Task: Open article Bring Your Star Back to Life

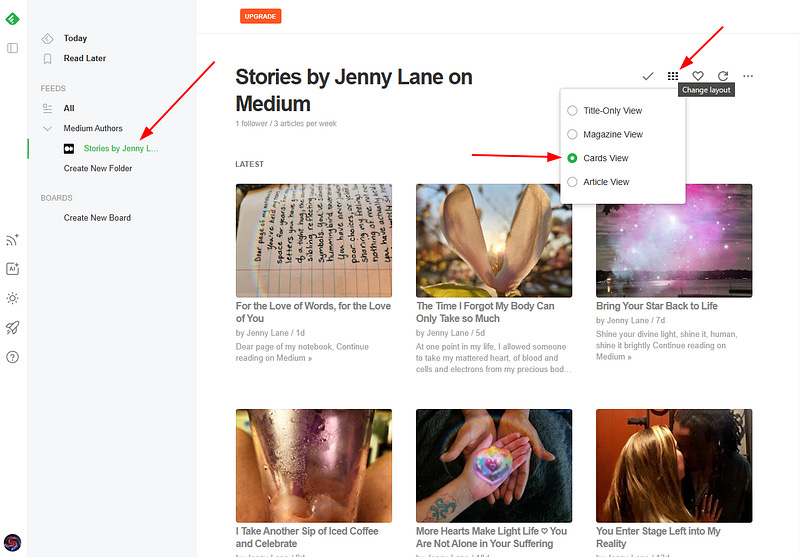Action: pos(657,306)
